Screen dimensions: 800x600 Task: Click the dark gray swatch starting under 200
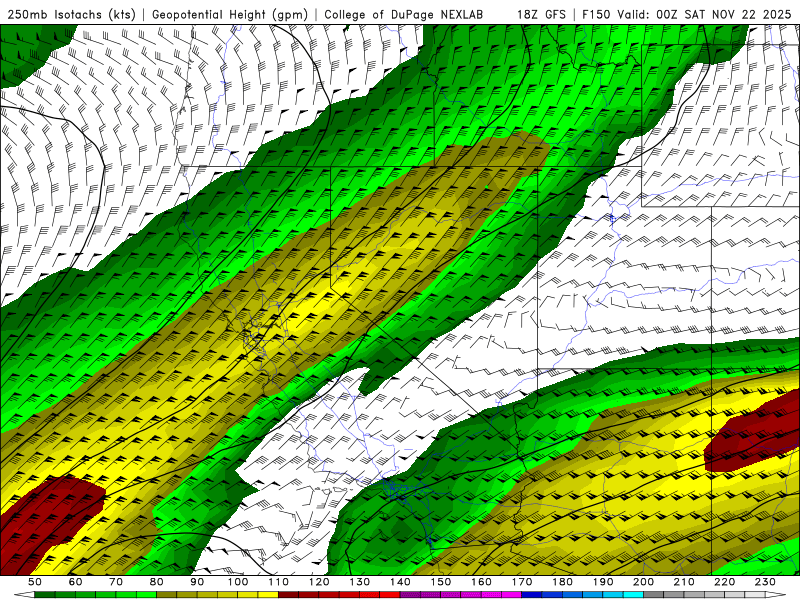[x=654, y=594]
